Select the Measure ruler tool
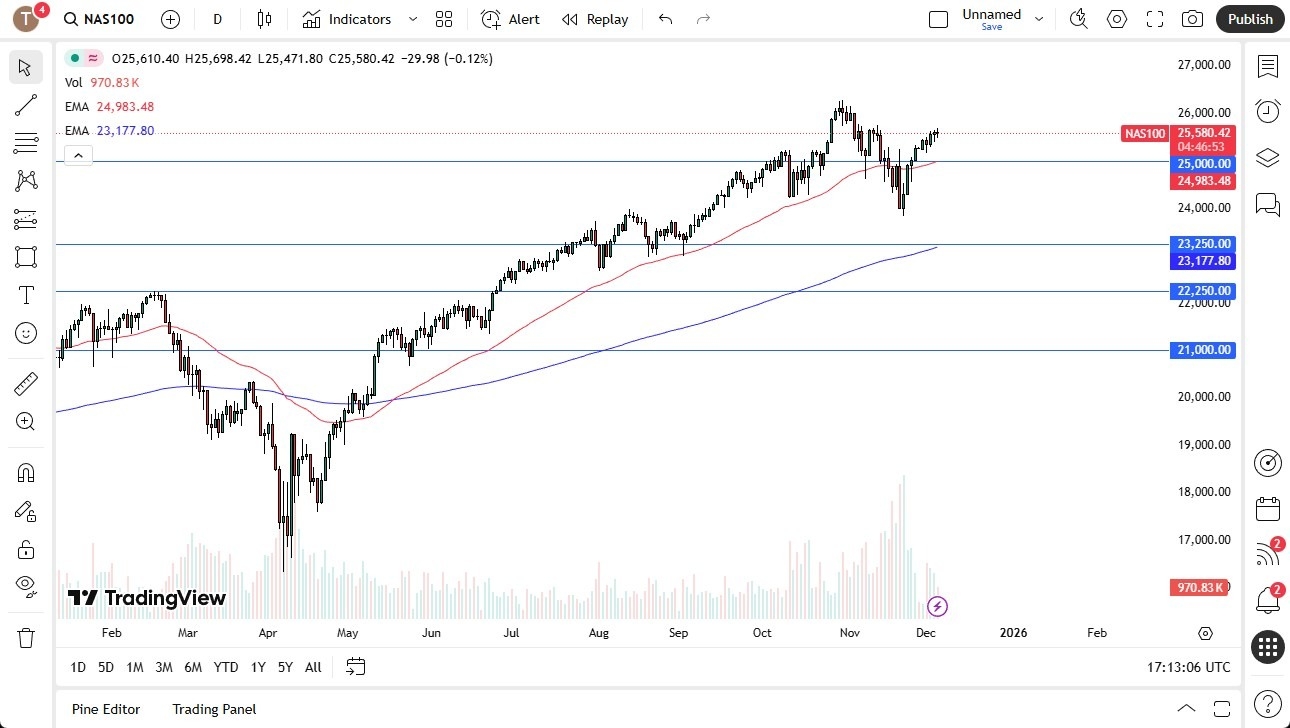Image resolution: width=1290 pixels, height=728 pixels. [26, 383]
